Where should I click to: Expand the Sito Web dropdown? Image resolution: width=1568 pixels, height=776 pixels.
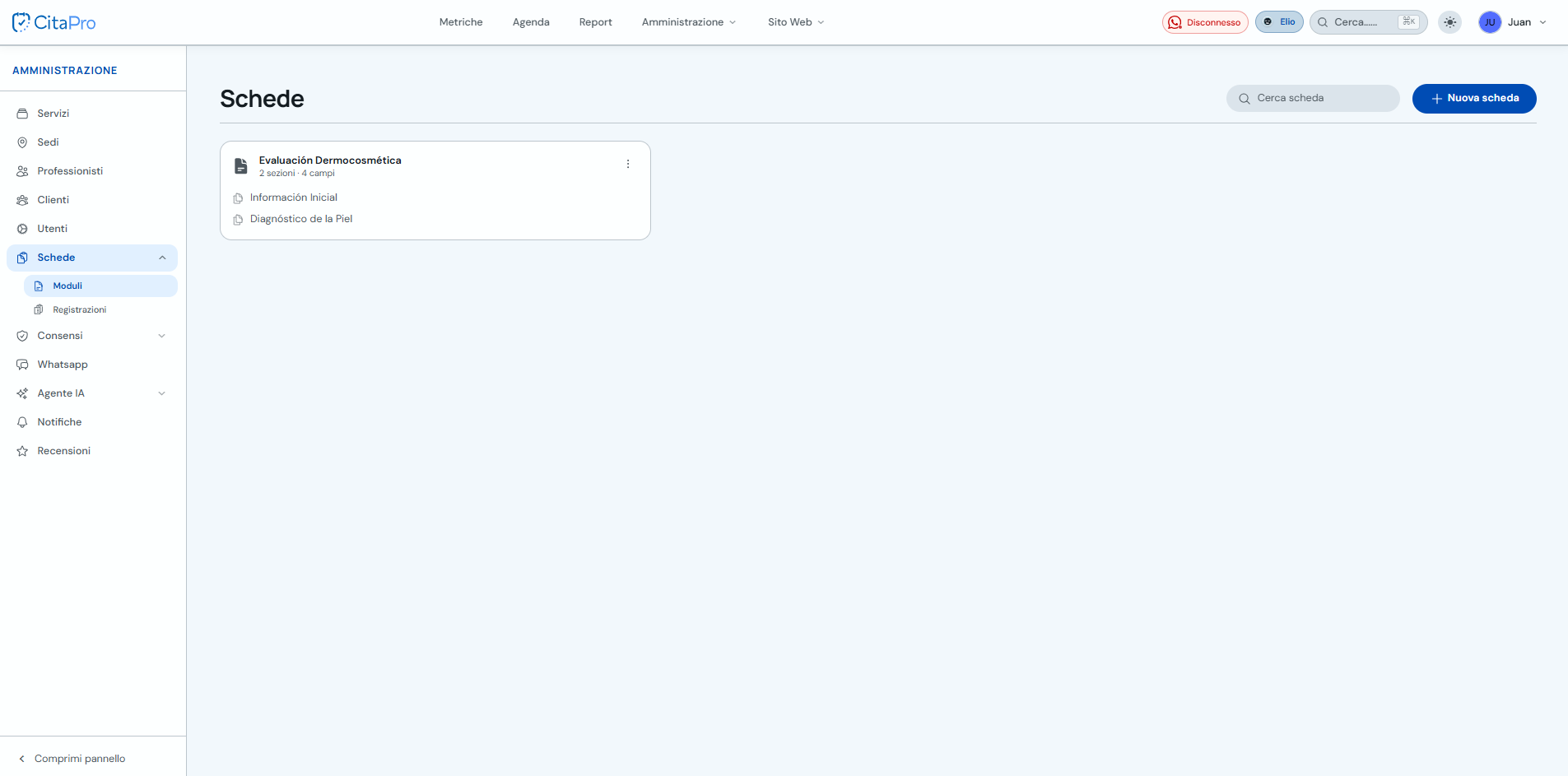796,22
